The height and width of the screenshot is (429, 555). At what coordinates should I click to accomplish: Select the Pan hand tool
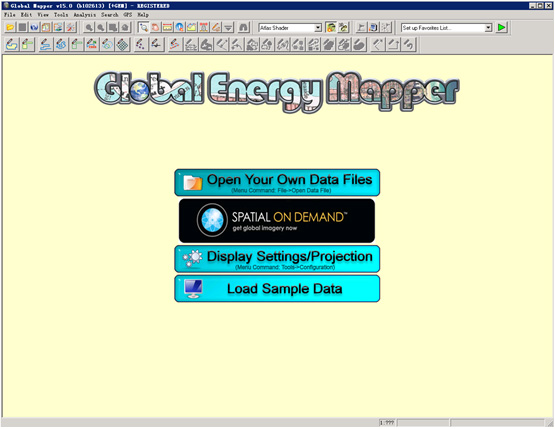point(155,27)
